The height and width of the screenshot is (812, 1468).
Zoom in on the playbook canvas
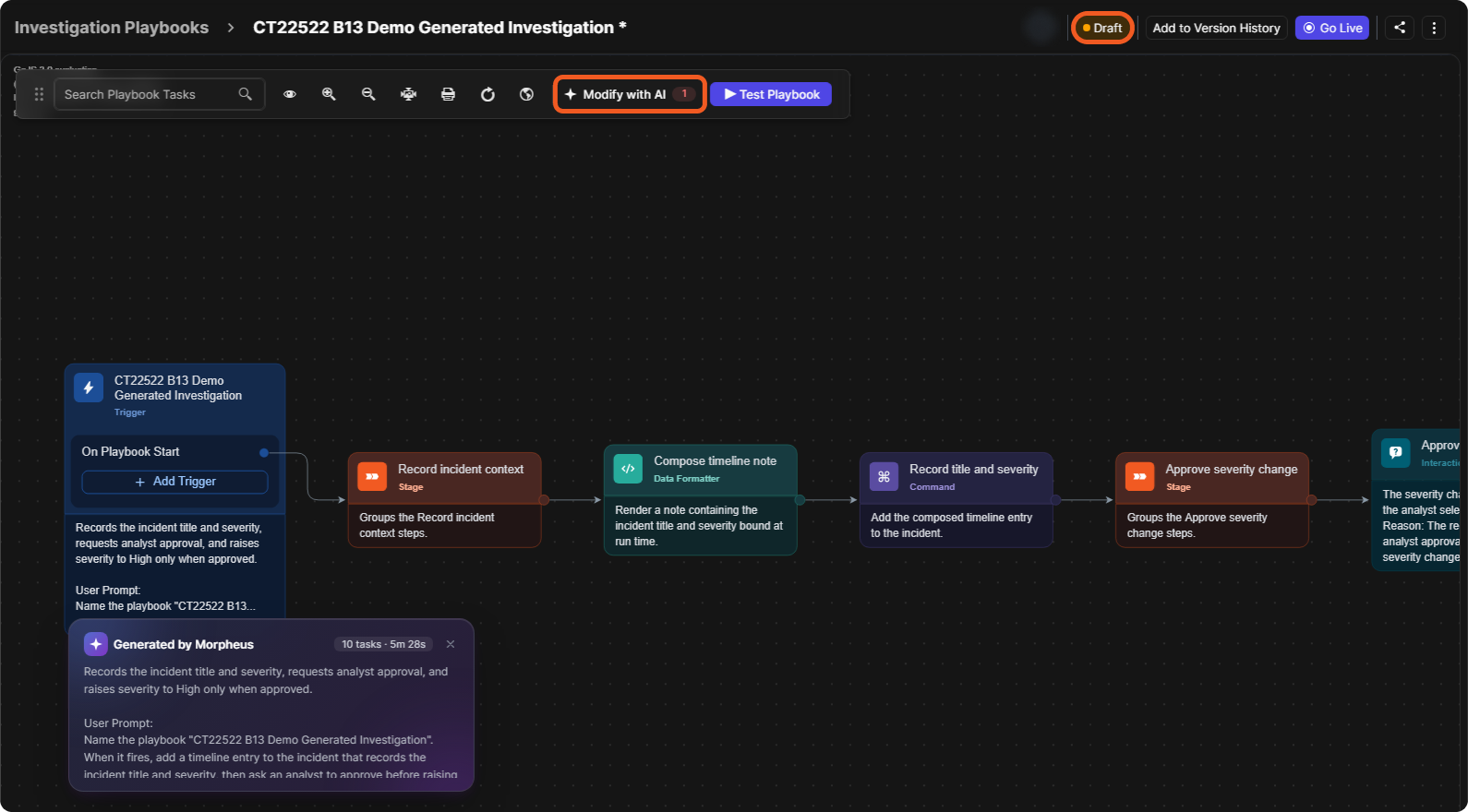pyautogui.click(x=329, y=94)
